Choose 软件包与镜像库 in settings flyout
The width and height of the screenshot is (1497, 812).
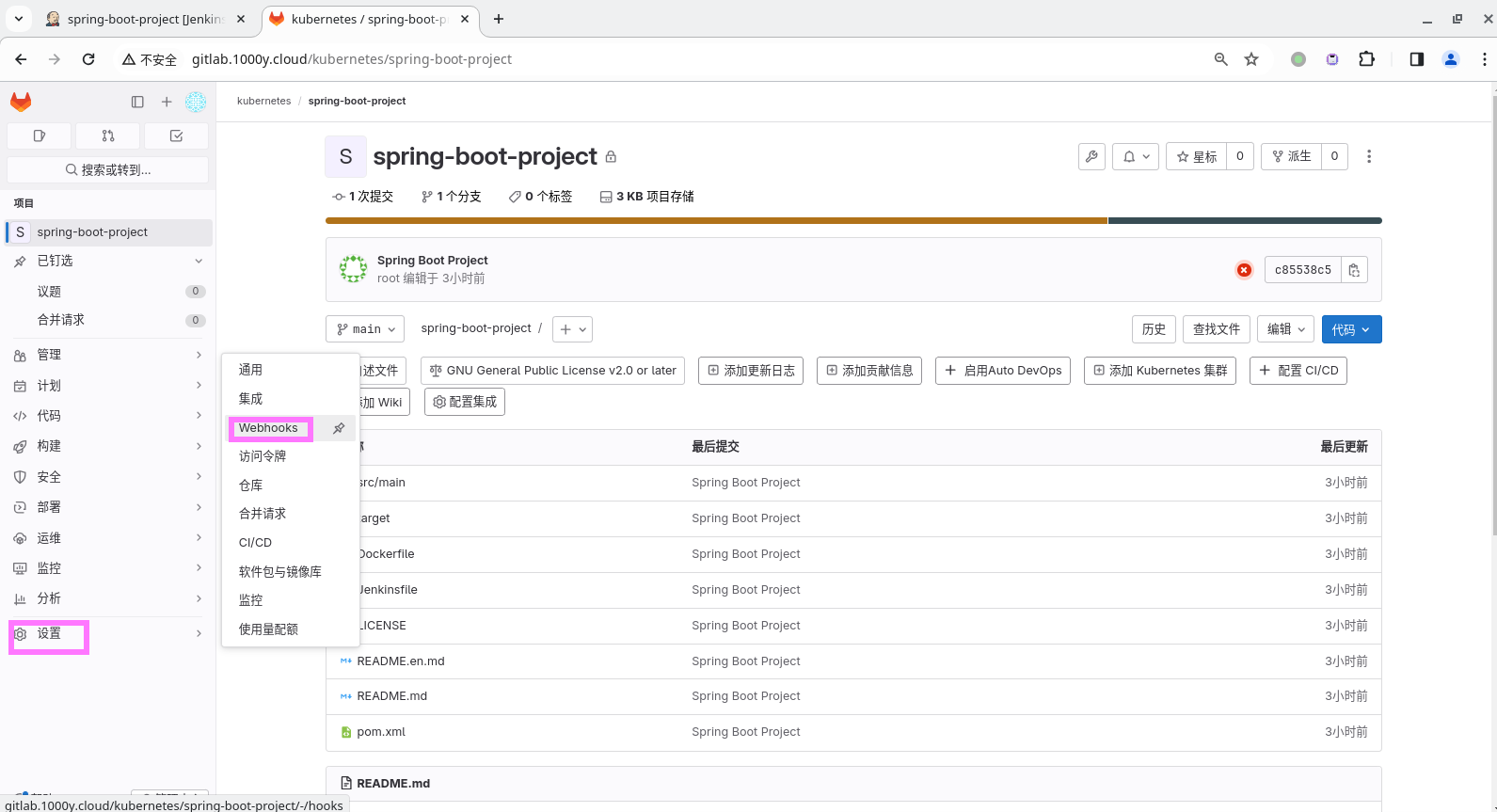pyautogui.click(x=291, y=572)
